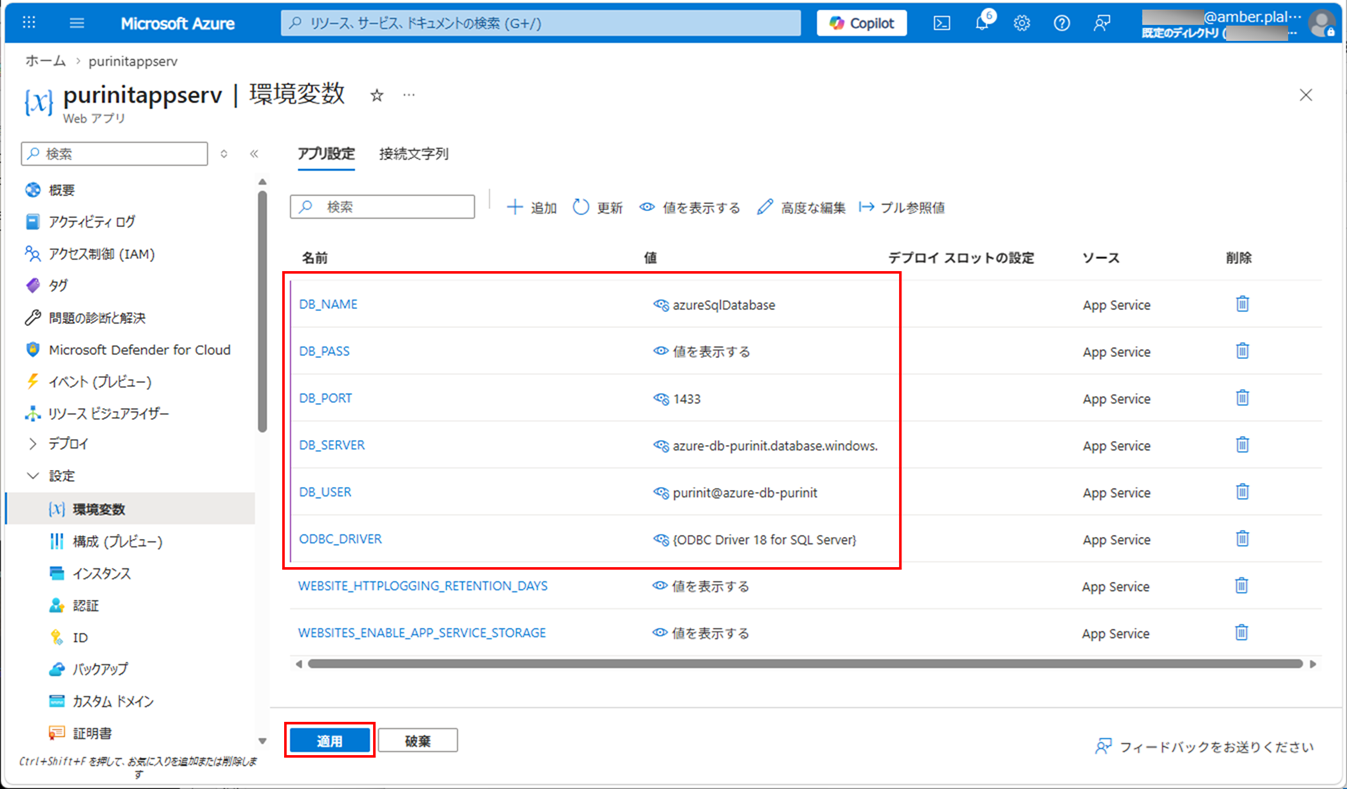The image size is (1347, 789).
Task: Launch Copilot from the top bar
Action: coord(861,22)
